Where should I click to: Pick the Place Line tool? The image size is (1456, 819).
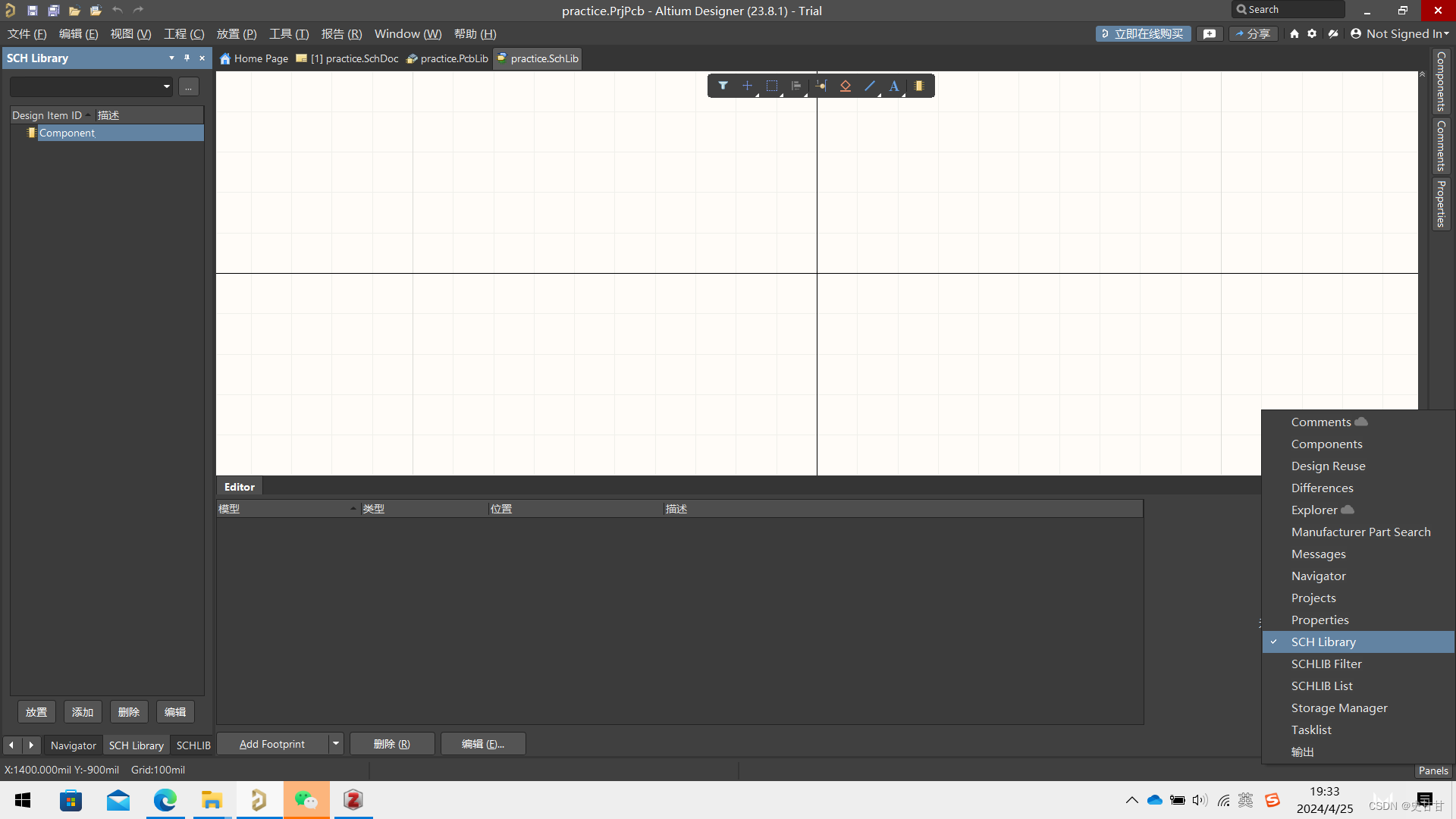pos(870,86)
